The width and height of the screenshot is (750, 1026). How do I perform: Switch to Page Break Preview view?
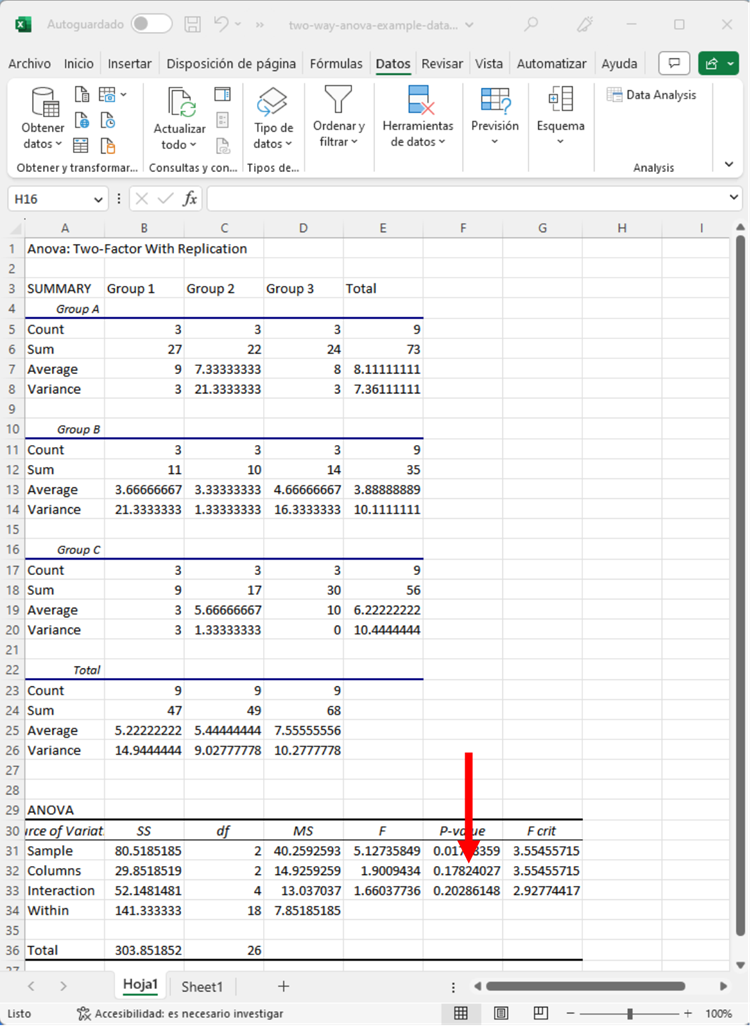coord(541,1013)
